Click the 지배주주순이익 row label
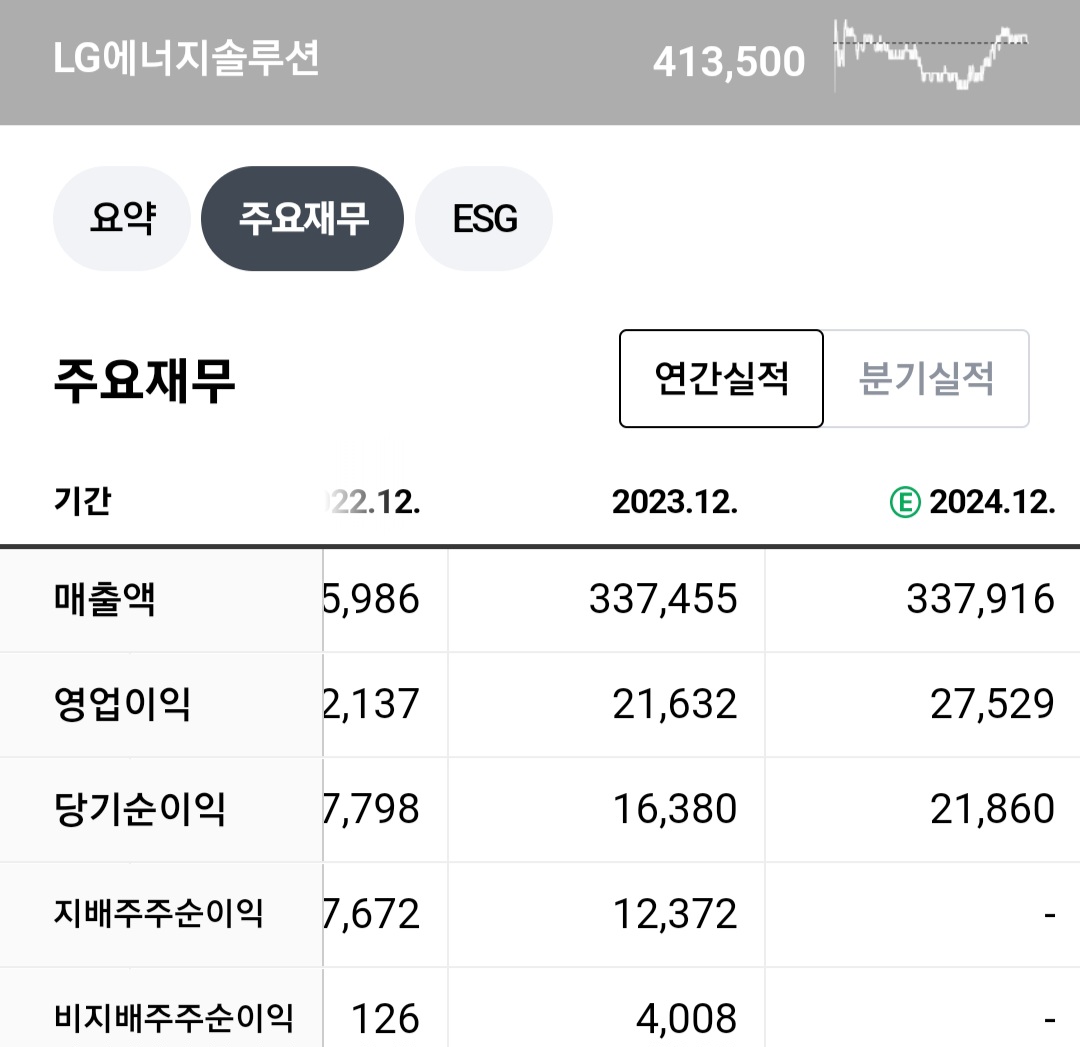 tap(158, 913)
